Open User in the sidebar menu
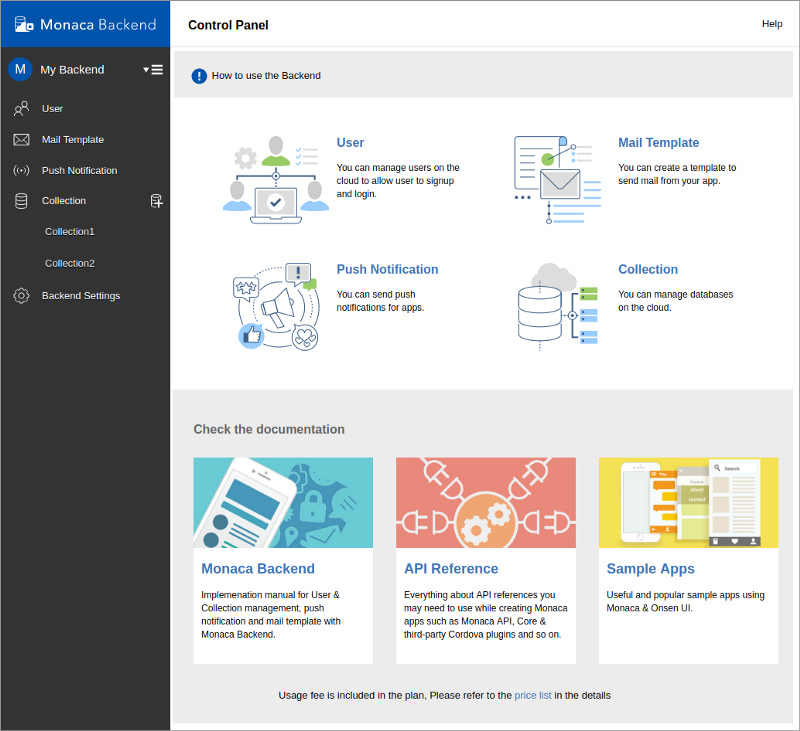Screen dimensions: 800x731 [52, 109]
